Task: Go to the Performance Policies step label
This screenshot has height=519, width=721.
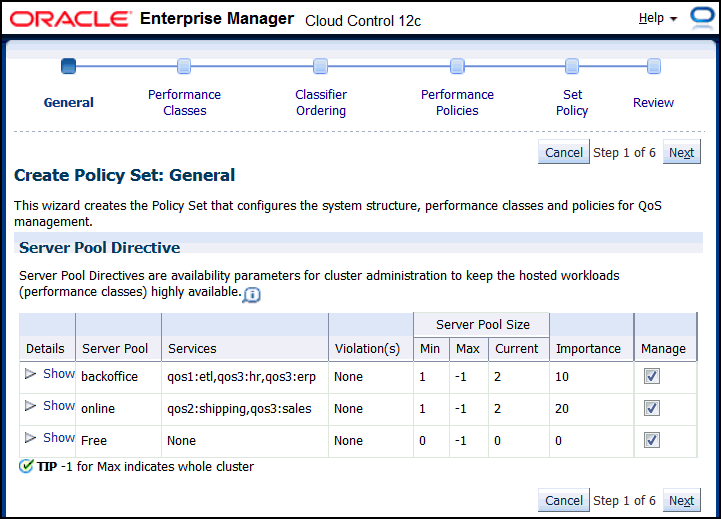Action: 458,103
